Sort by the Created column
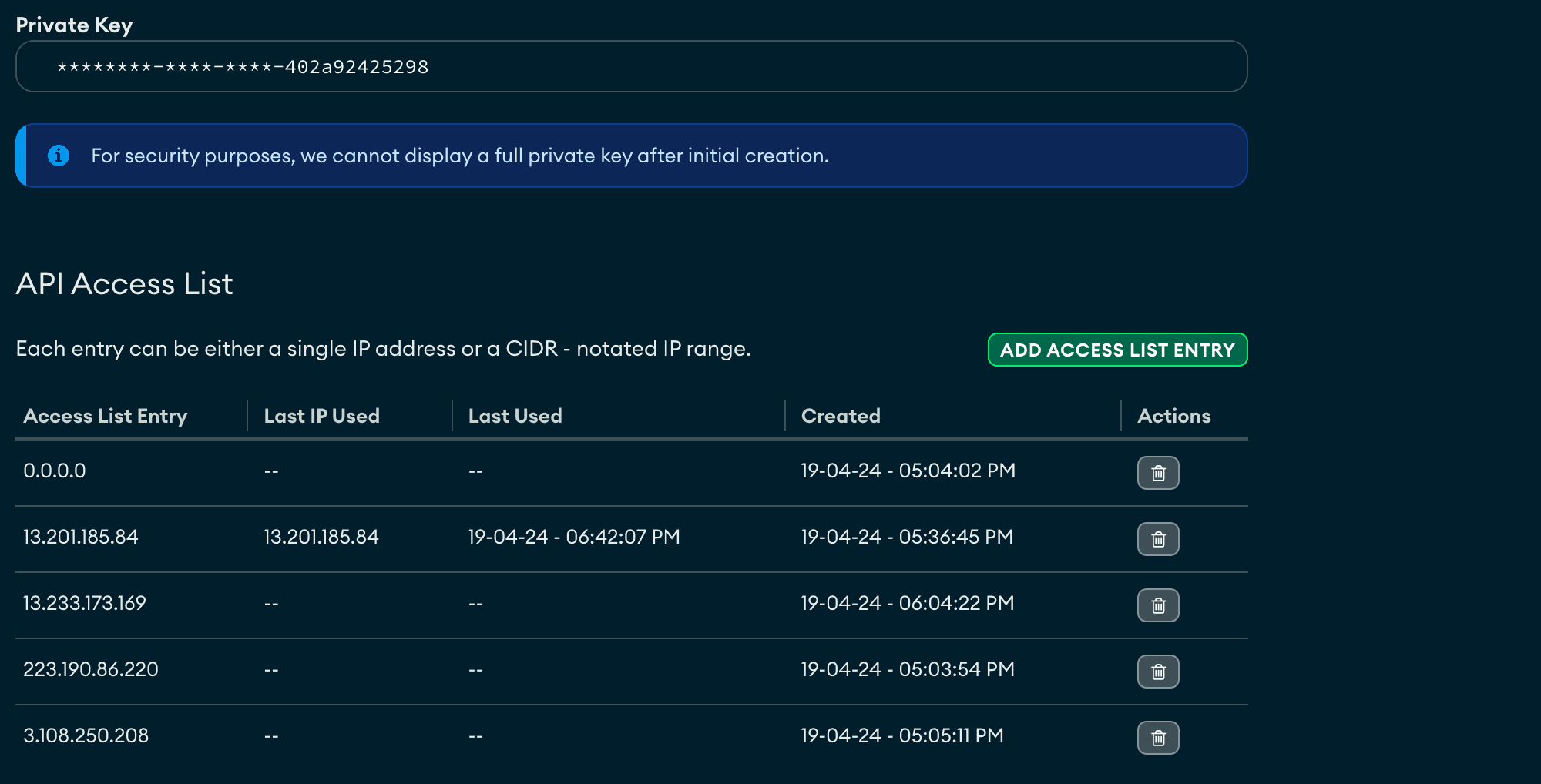 click(x=840, y=416)
